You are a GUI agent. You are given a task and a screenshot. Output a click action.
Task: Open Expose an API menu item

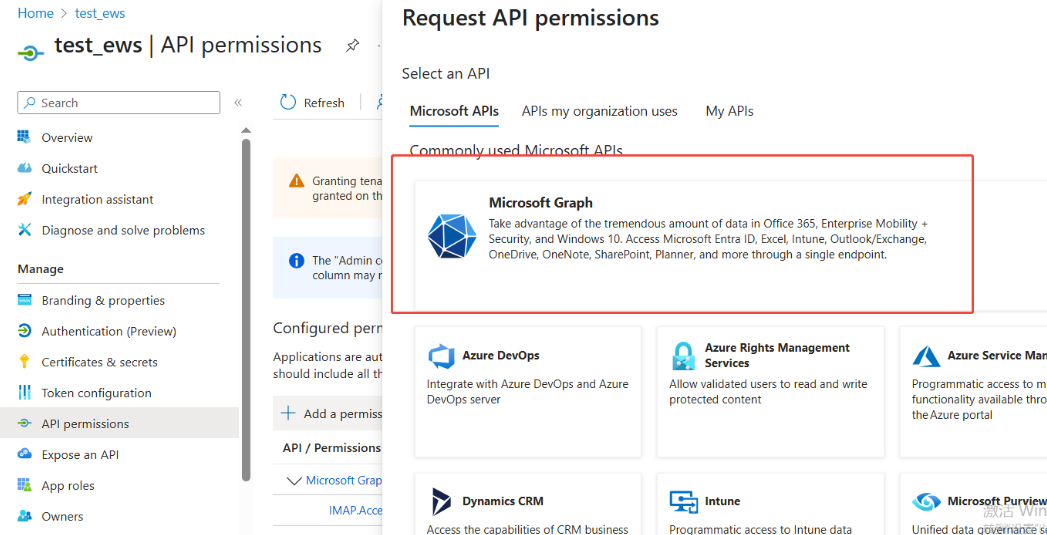(x=80, y=455)
